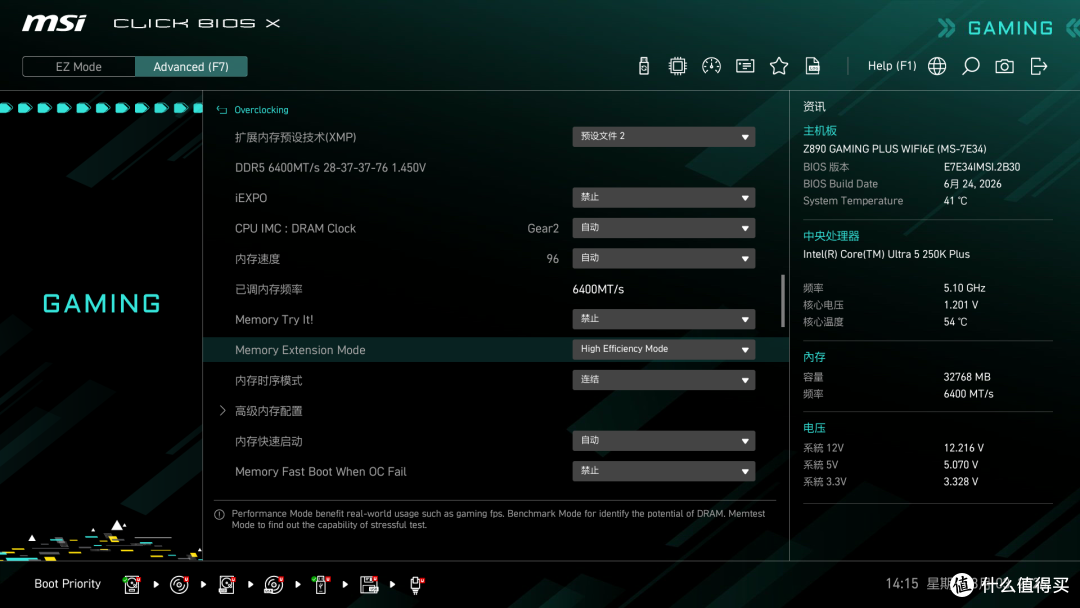Screen dimensions: 1080x608
Task: Open search with magnifier icon
Action: 970,66
